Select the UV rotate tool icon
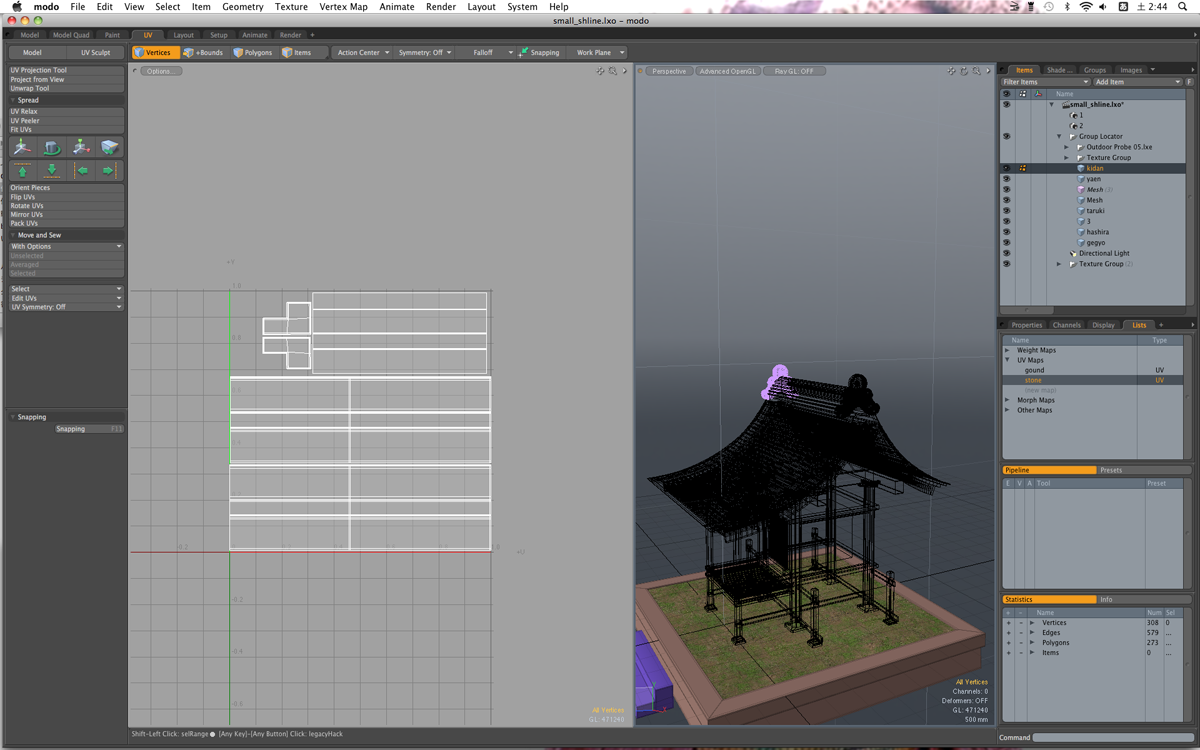The width and height of the screenshot is (1200, 750). coord(51,147)
